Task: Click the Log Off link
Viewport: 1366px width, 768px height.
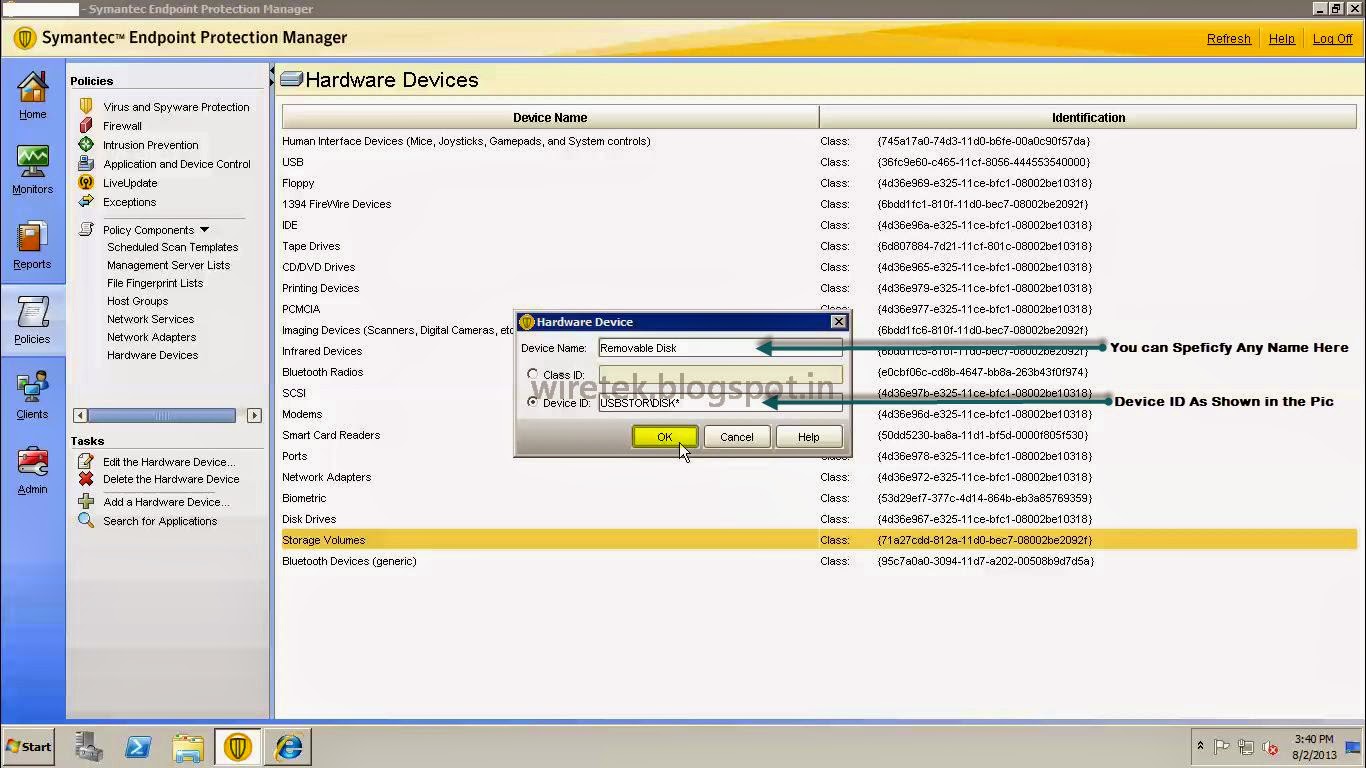Action: tap(1332, 39)
